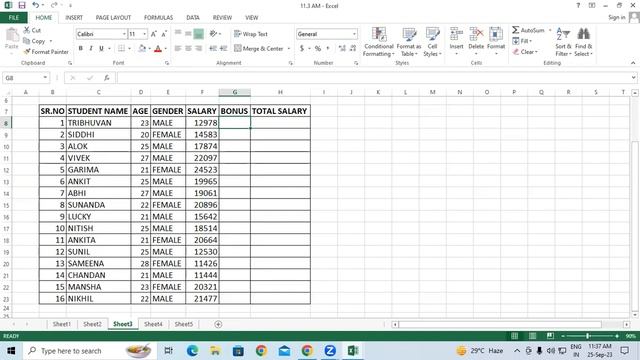Image resolution: width=640 pixels, height=360 pixels.
Task: Open the Calibri font name dropdown
Action: point(124,34)
